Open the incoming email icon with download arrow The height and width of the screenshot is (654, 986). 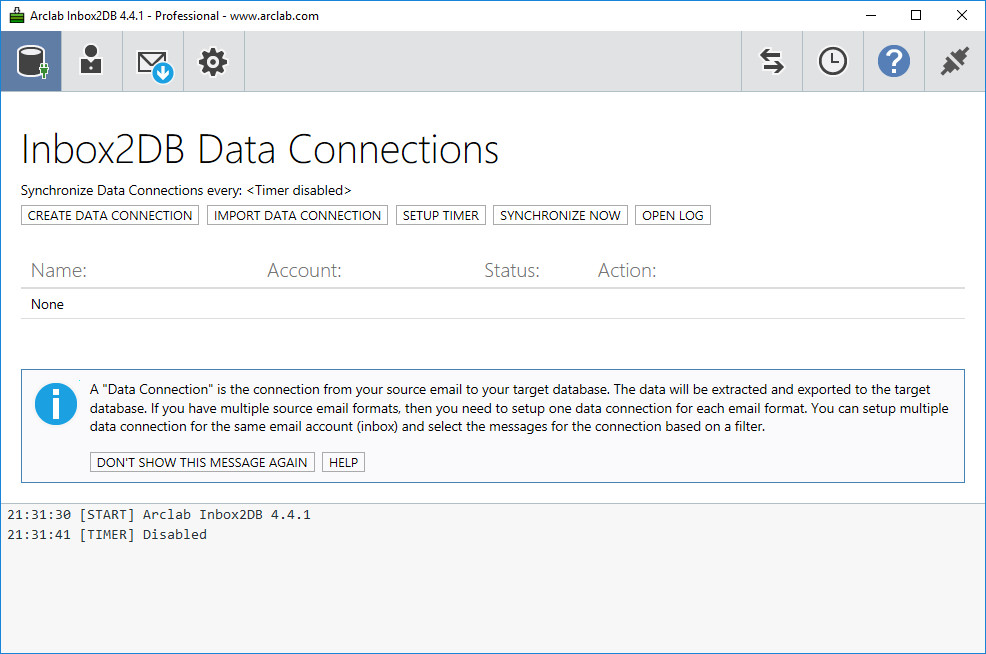click(152, 61)
